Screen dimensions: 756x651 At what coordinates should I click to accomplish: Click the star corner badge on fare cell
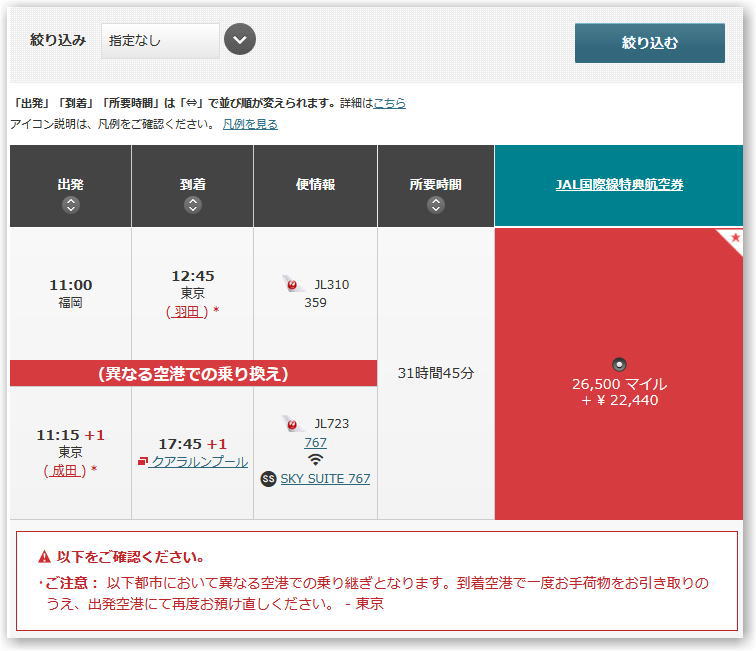click(733, 238)
